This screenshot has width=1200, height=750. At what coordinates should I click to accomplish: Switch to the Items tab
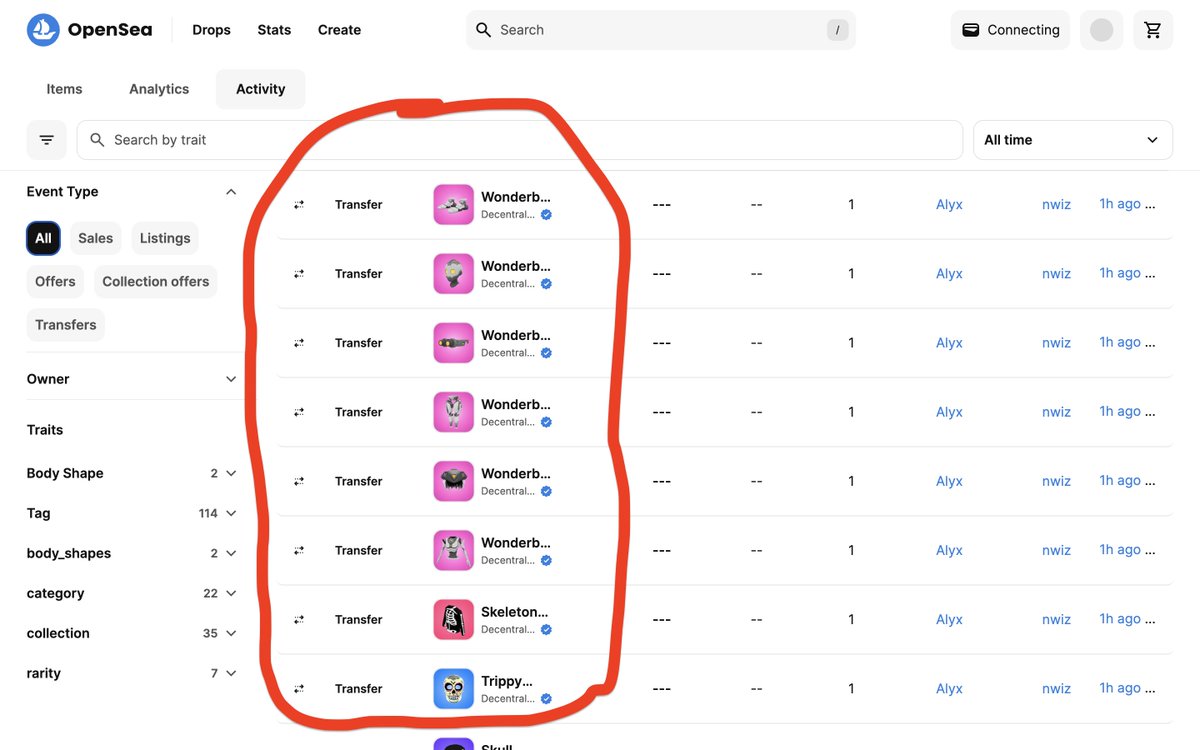coord(64,89)
